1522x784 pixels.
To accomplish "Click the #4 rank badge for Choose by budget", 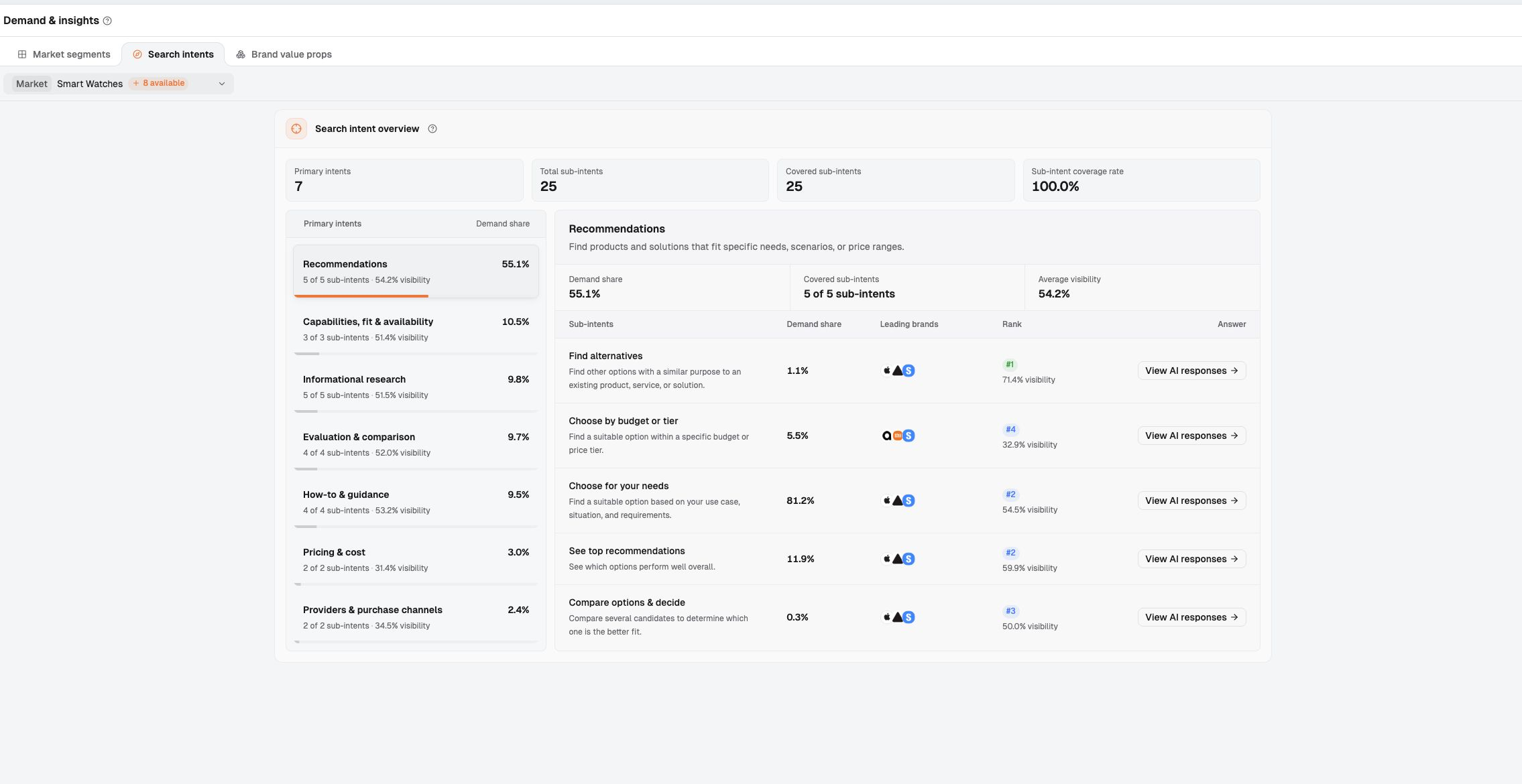I will (1010, 430).
